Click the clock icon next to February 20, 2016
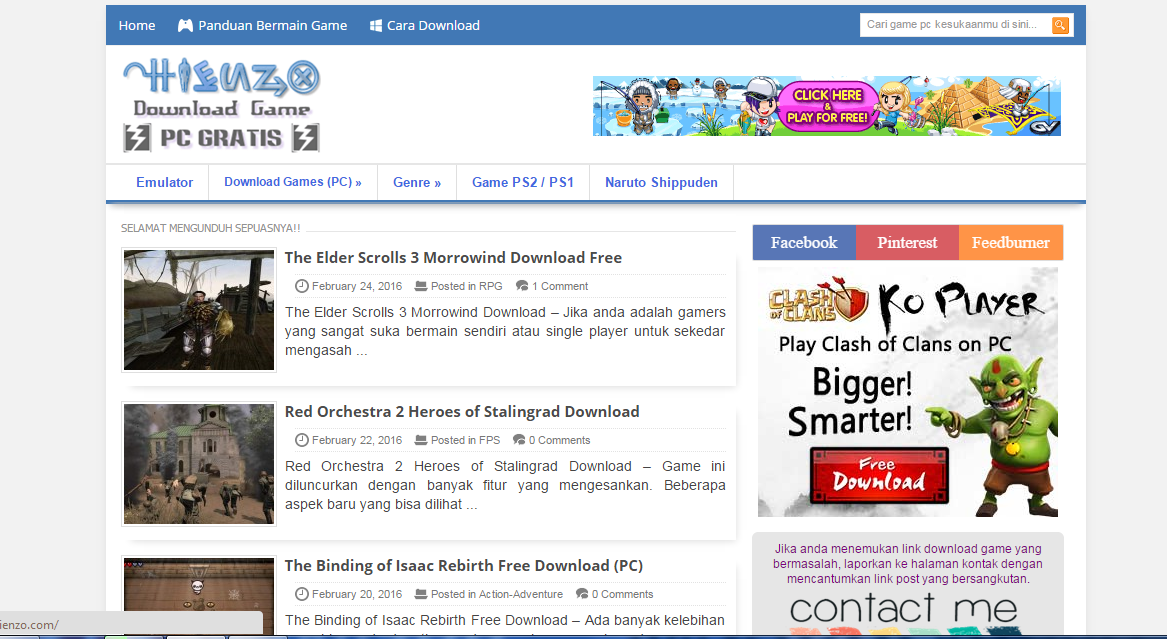The height and width of the screenshot is (639, 1167). (301, 594)
